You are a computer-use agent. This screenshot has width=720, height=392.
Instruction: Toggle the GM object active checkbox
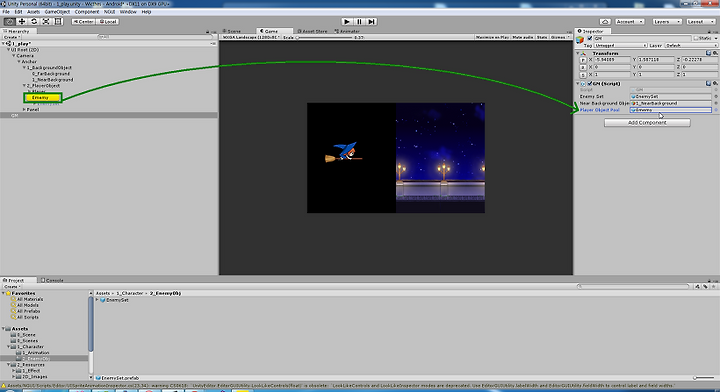click(x=590, y=38)
